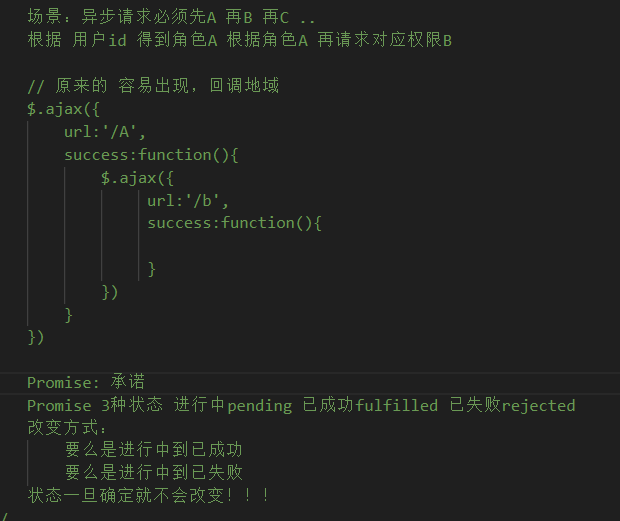Viewport: 620px width, 521px height.
Task: Click the word pending in status line
Action: click(260, 406)
